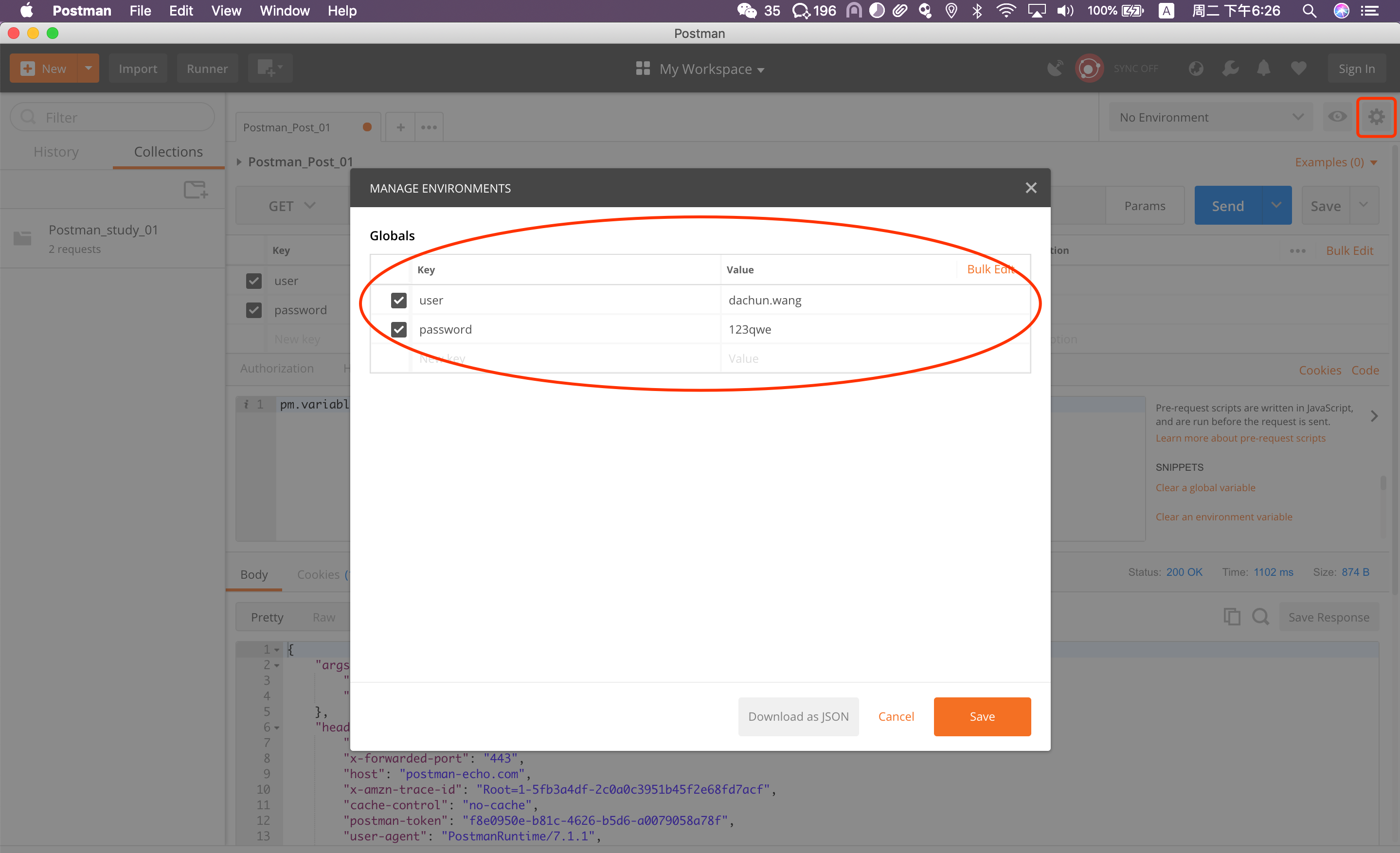Click the WeChat icon in menu bar

point(747,11)
